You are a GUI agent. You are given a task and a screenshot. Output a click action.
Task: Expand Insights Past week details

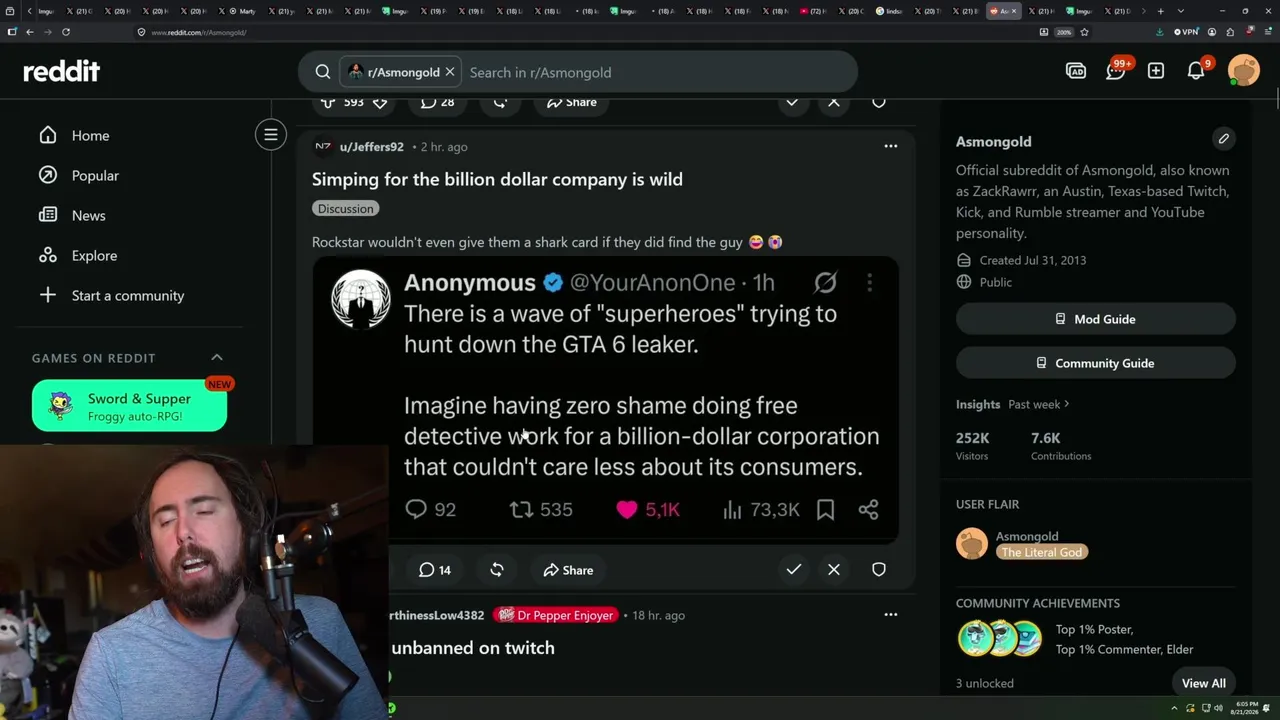point(1038,404)
